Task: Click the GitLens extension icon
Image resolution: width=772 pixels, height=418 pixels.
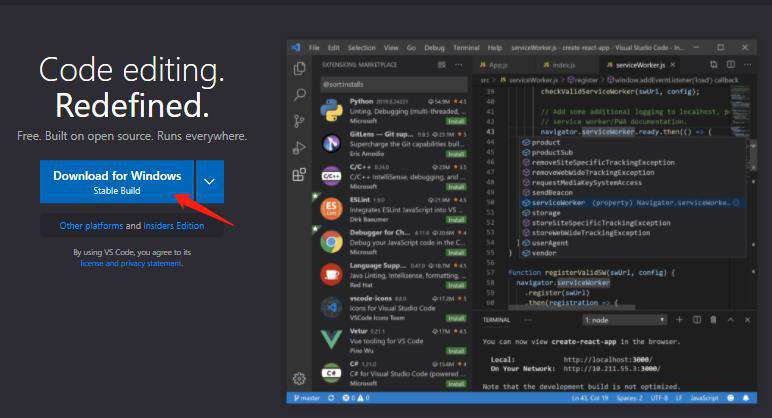Action: [x=331, y=143]
